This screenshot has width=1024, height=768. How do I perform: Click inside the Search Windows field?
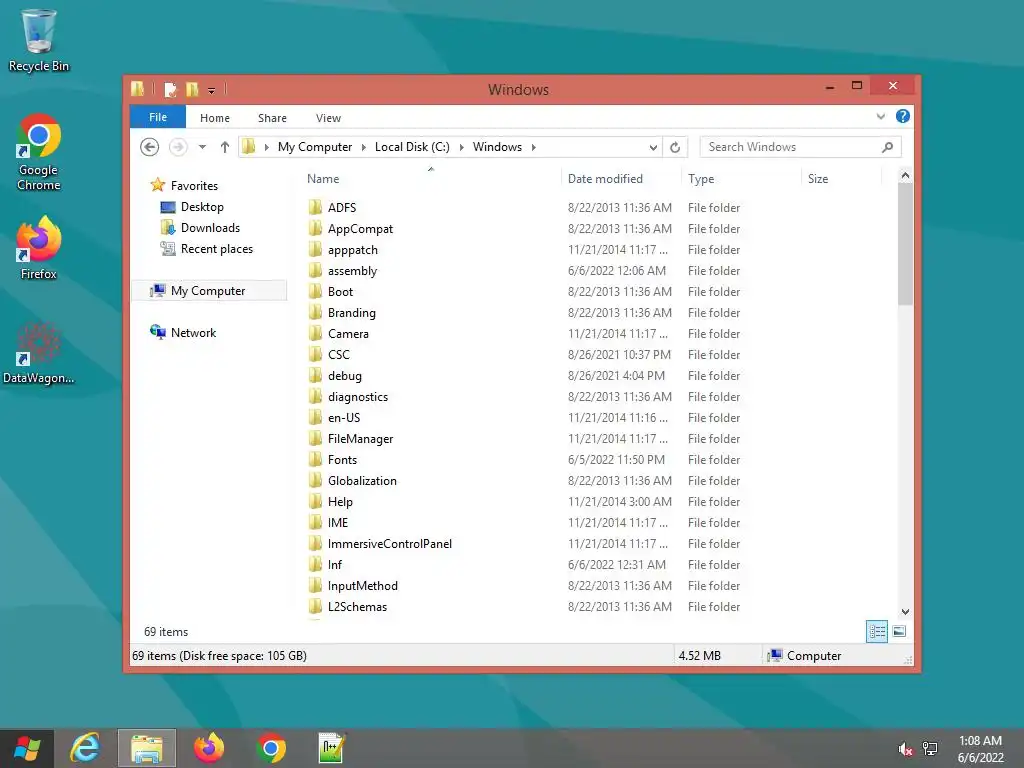(x=790, y=147)
